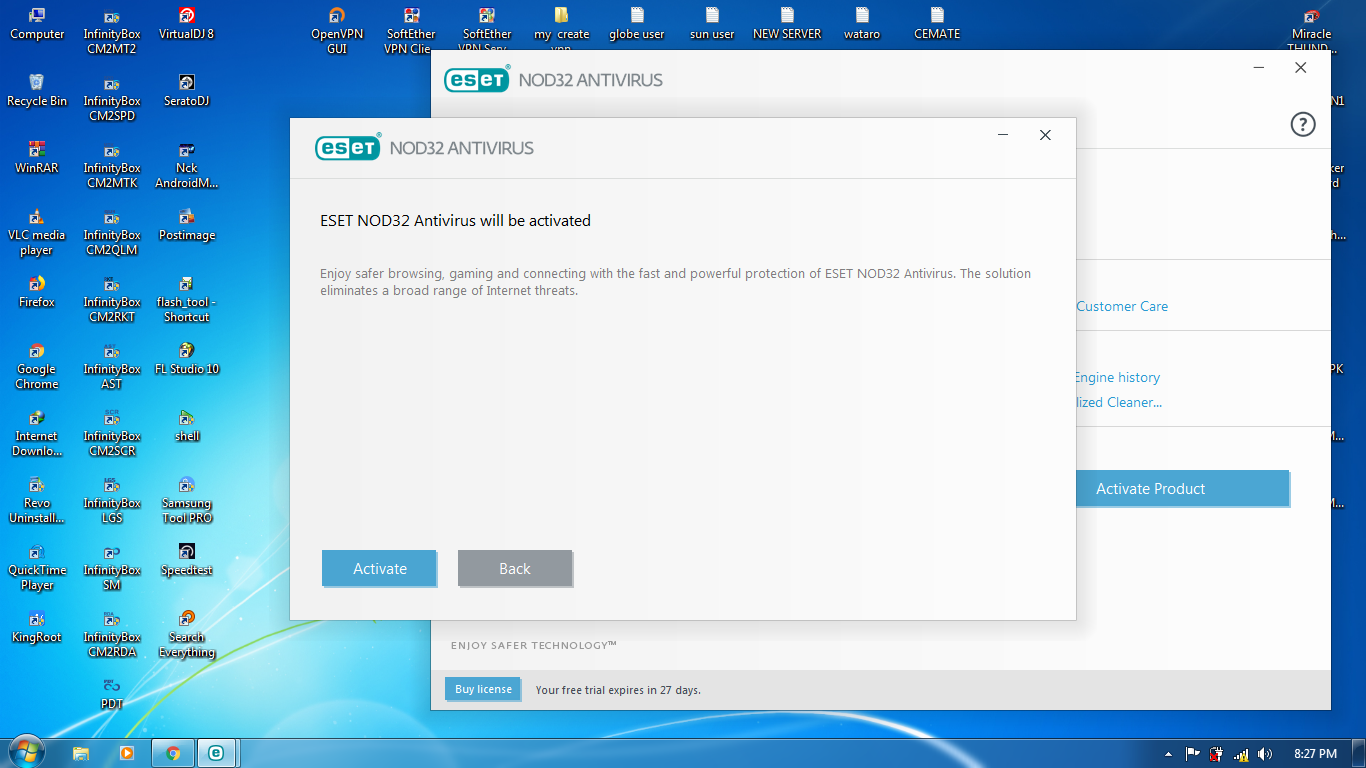This screenshot has height=768, width=1366.
Task: Open InfinityBox CM2RDA shortcut
Action: [112, 635]
